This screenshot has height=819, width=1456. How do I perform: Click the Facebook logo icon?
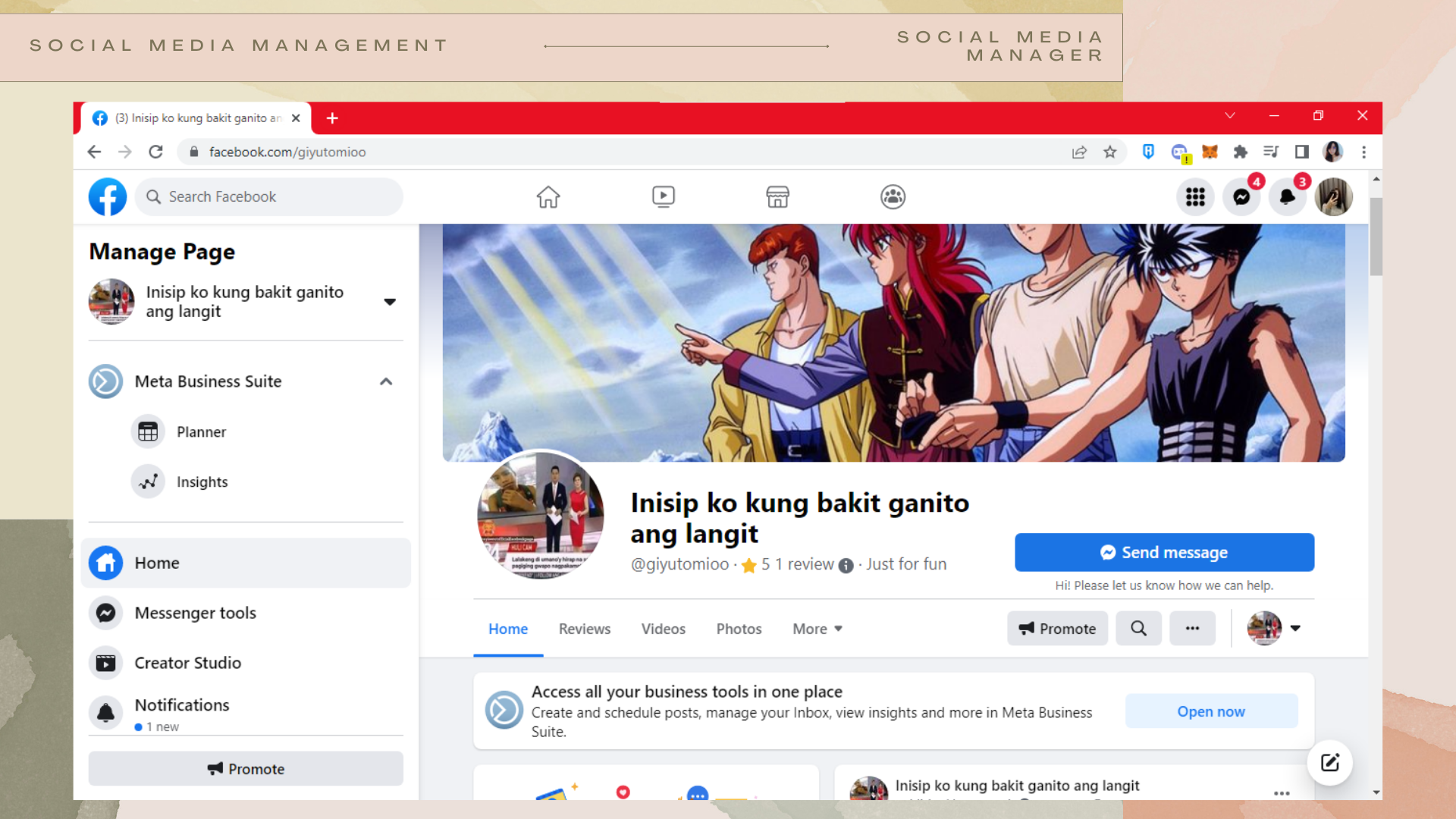coord(108,197)
